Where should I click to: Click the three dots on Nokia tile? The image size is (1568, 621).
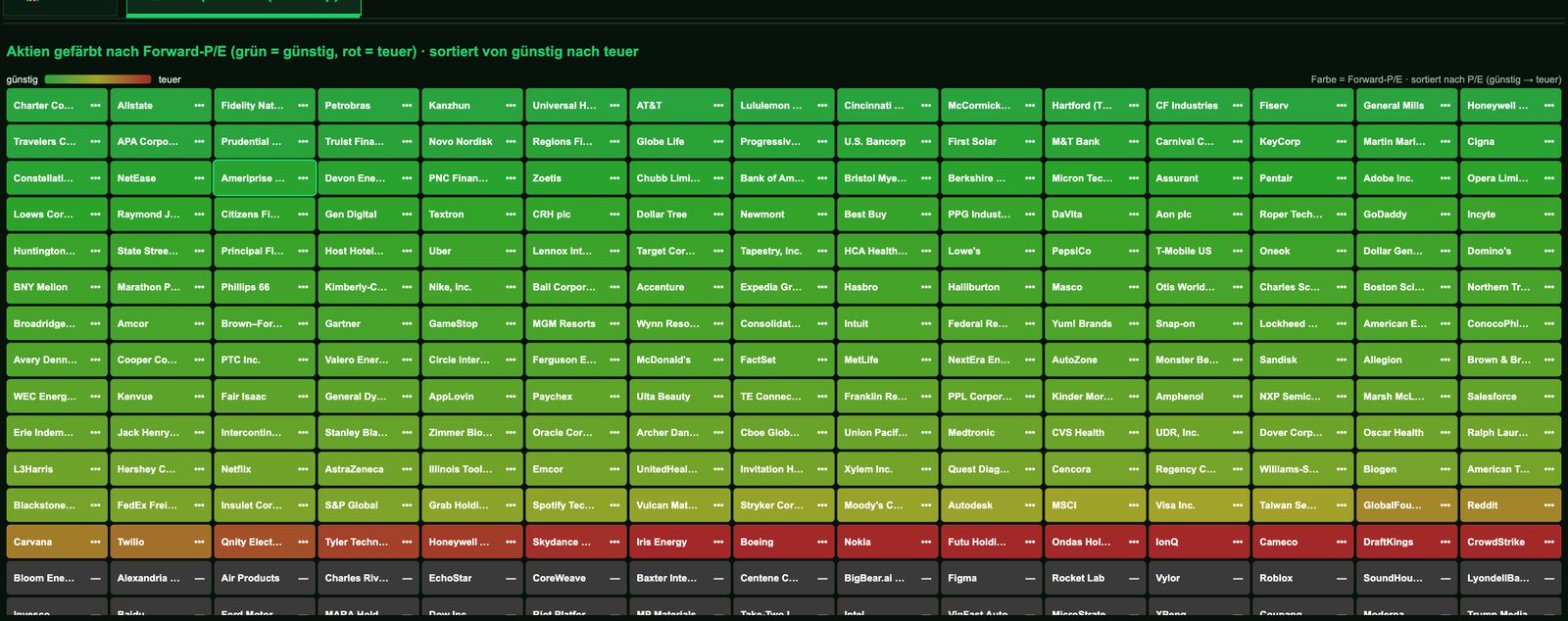coord(926,542)
